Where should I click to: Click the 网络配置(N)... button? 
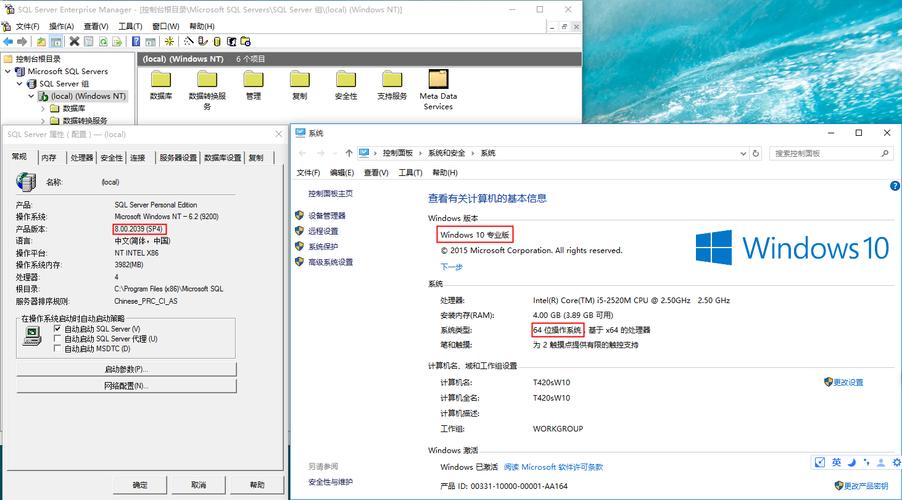pyautogui.click(x=127, y=386)
